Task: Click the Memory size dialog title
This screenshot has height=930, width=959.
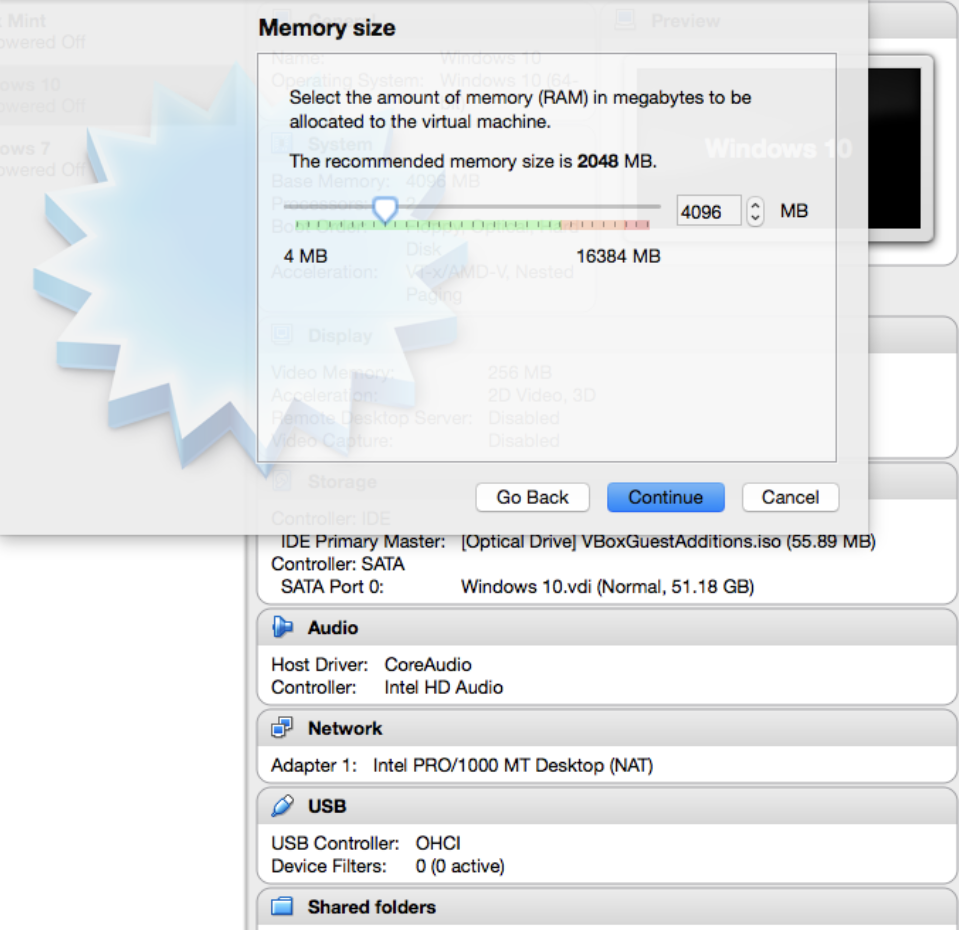Action: (x=327, y=28)
